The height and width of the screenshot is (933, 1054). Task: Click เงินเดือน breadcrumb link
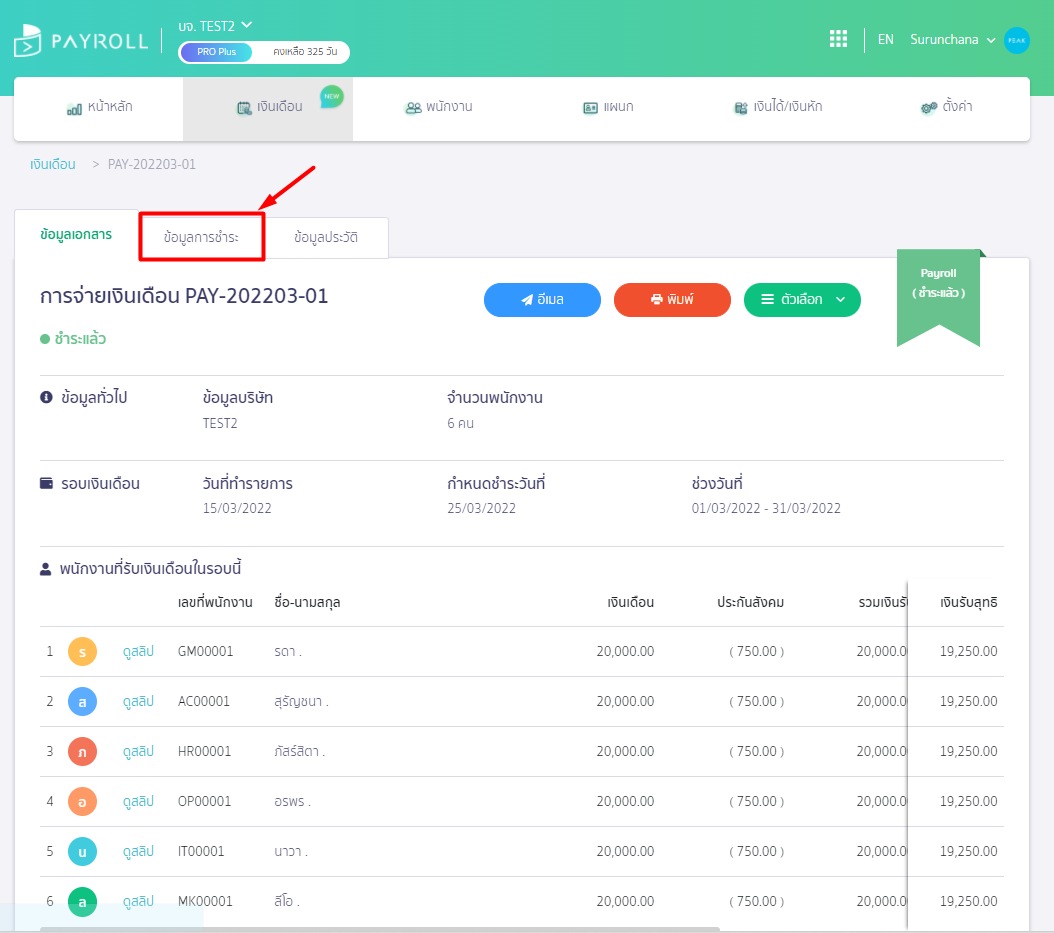(x=53, y=164)
